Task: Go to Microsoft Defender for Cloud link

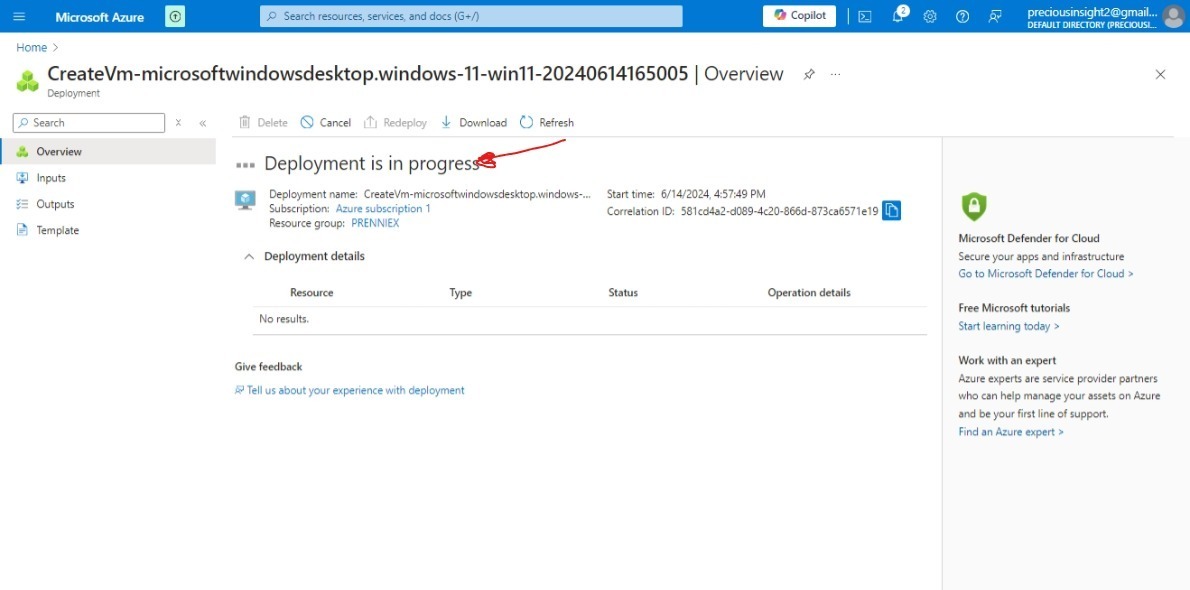Action: pos(1046,273)
